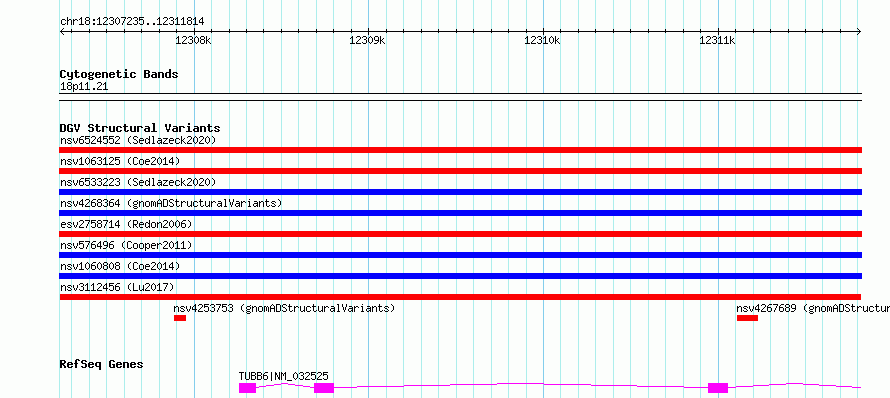
Task: Click the chr18:12307235..12311814 coordinates text
Action: pos(132,22)
